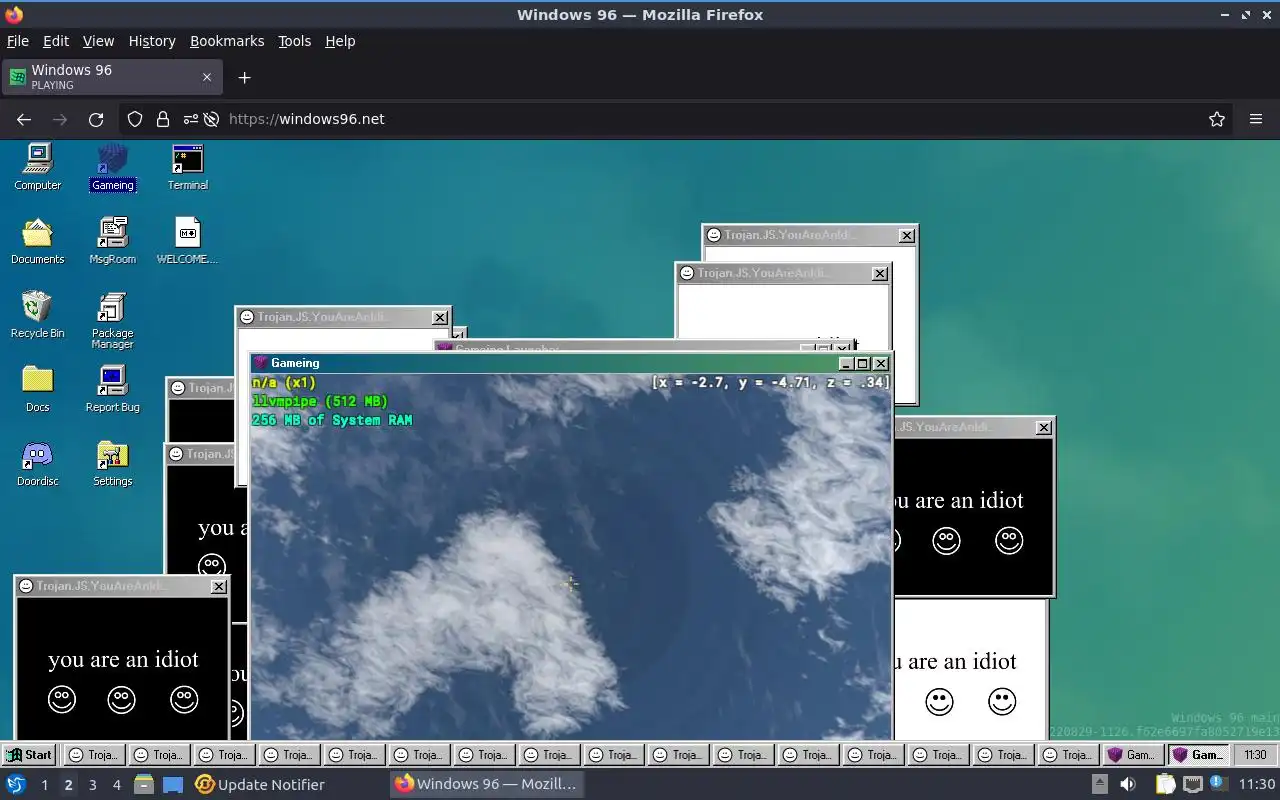Click the crosshair in the Gameing viewport
Screen dimensions: 1280x800
(x=570, y=583)
